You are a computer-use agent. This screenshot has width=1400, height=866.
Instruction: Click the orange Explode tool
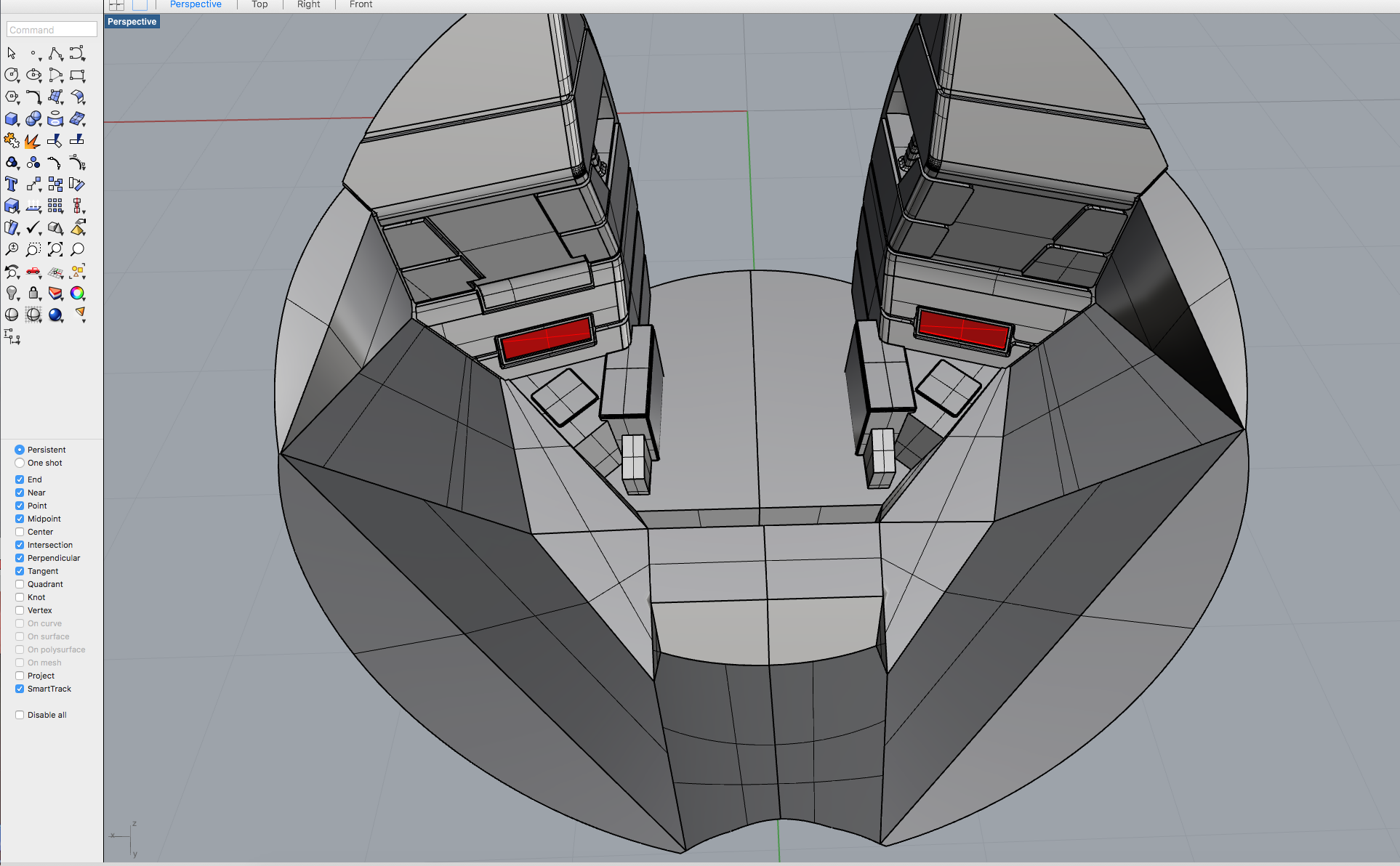click(x=33, y=140)
